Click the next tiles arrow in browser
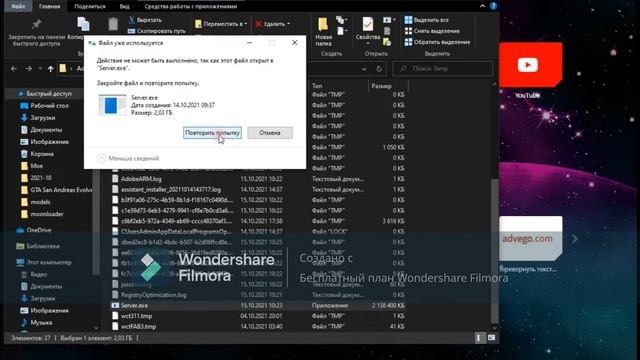Image resolution: width=640 pixels, height=360 pixels. tap(575, 238)
